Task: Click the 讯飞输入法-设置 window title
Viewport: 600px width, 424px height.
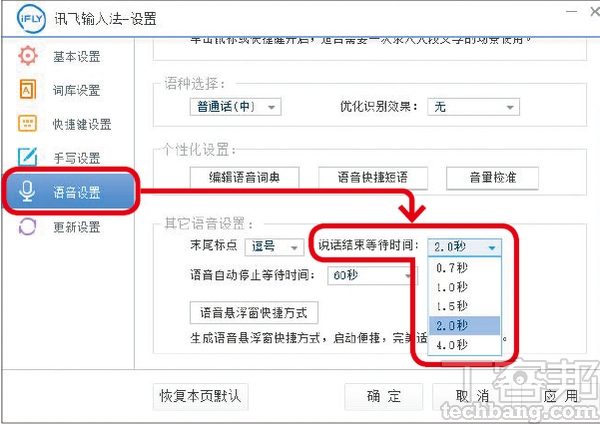Action: pos(105,19)
